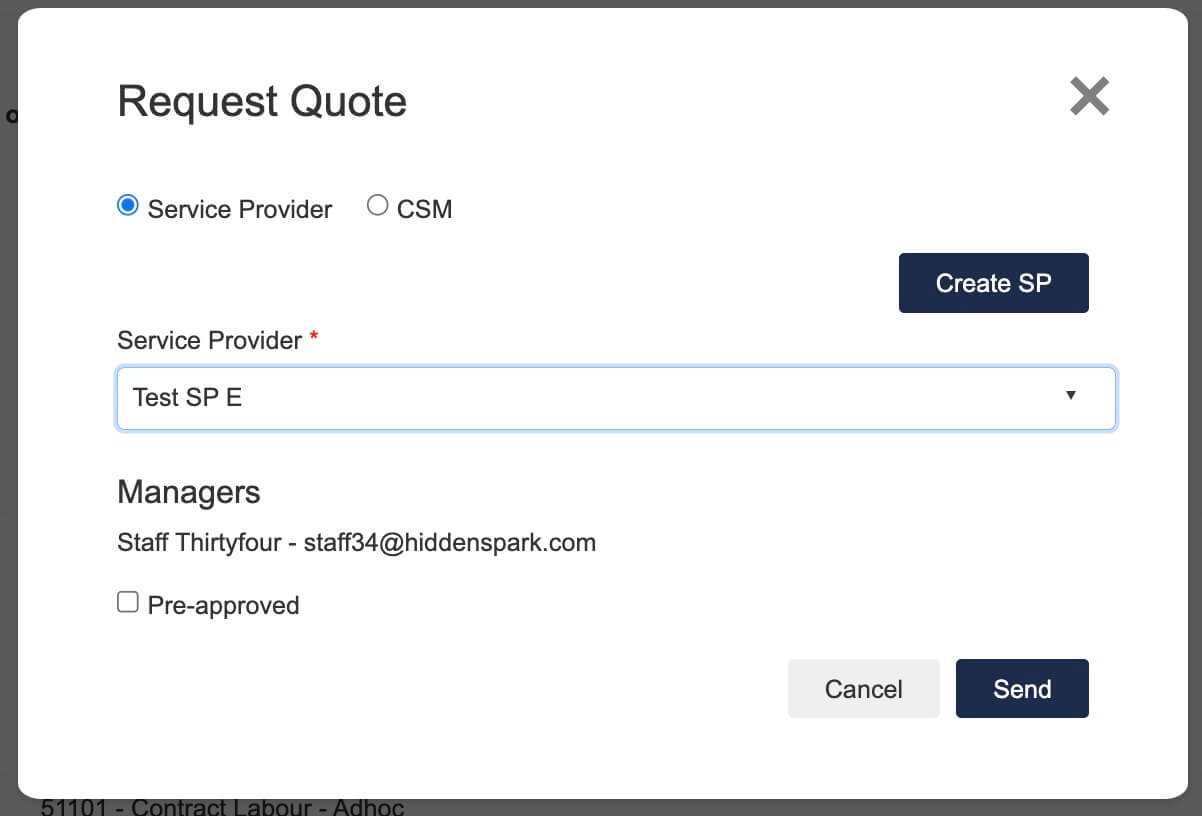The image size is (1202, 816).
Task: Select the Service Provider radio option
Action: (x=127, y=206)
